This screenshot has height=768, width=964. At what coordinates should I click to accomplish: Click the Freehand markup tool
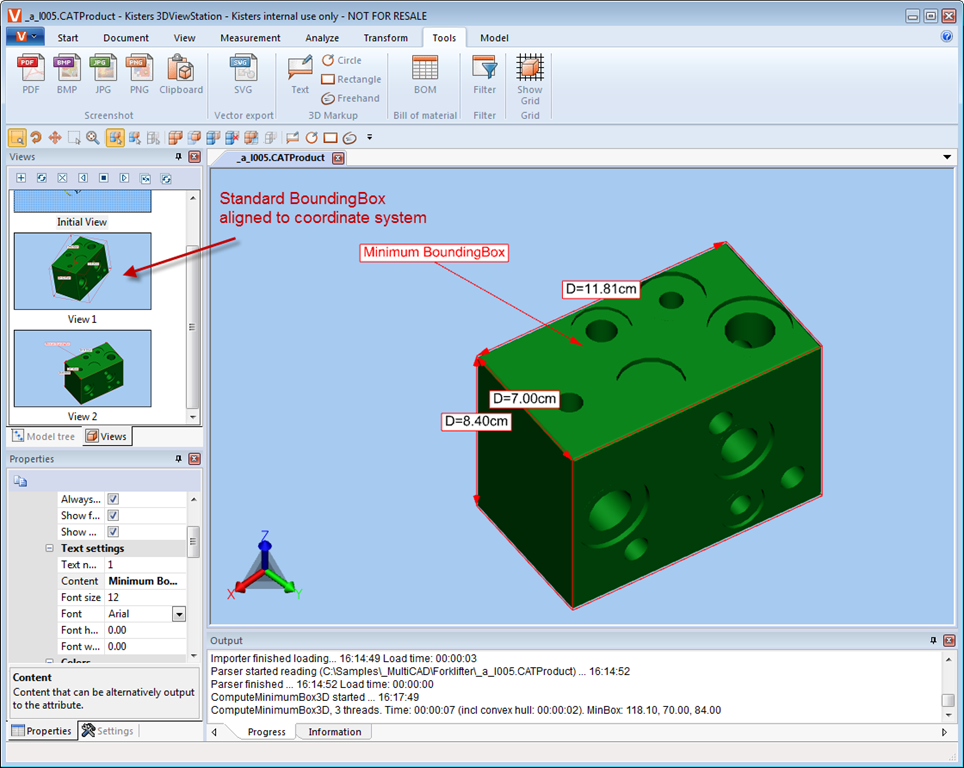click(350, 98)
